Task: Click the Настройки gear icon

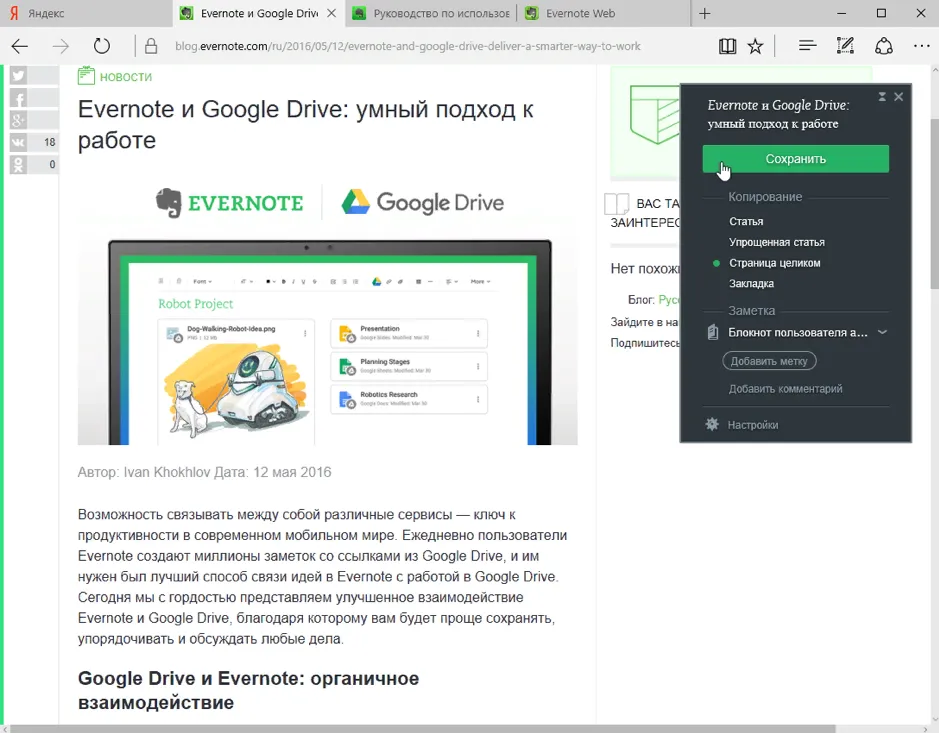Action: (x=712, y=425)
